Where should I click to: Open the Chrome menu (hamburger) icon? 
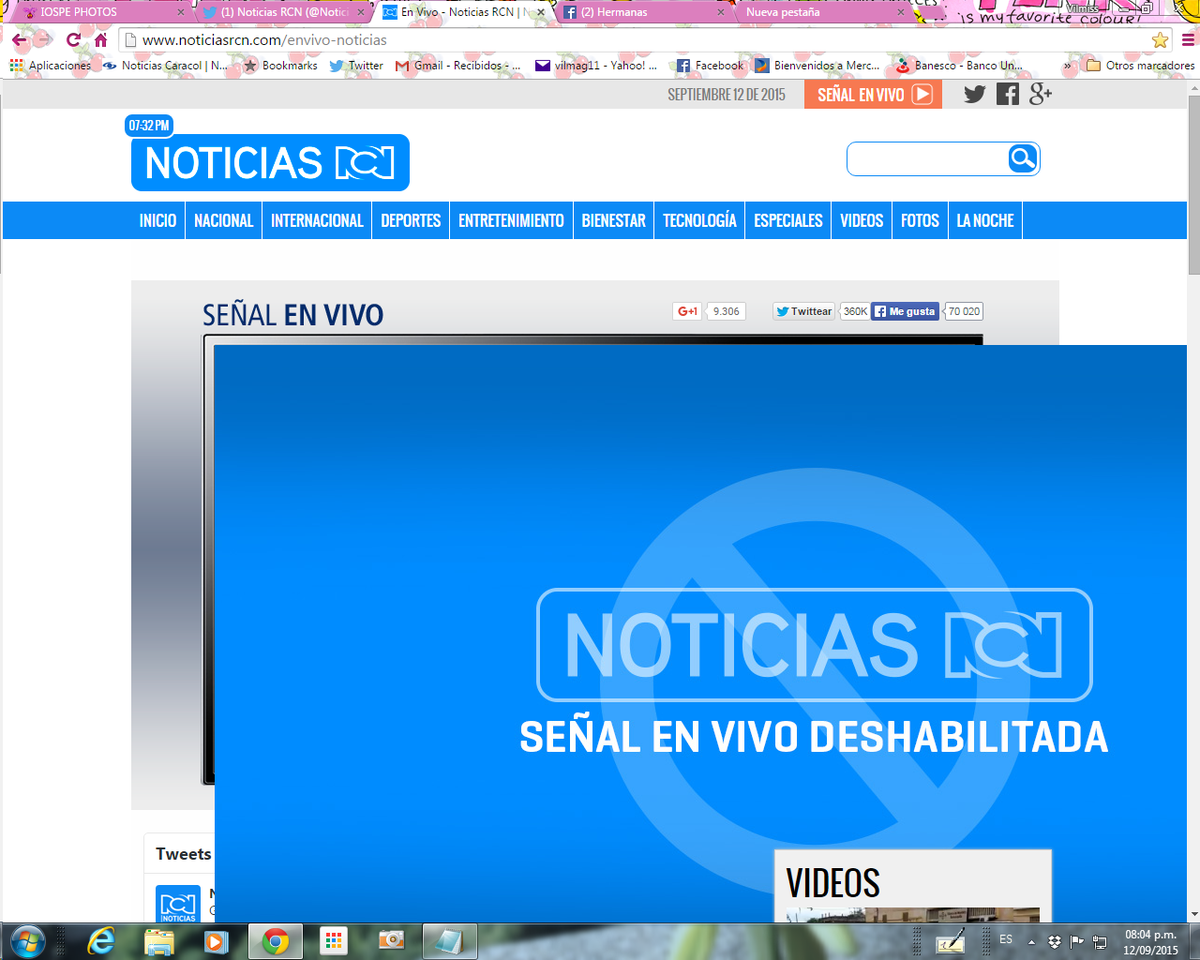1187,40
